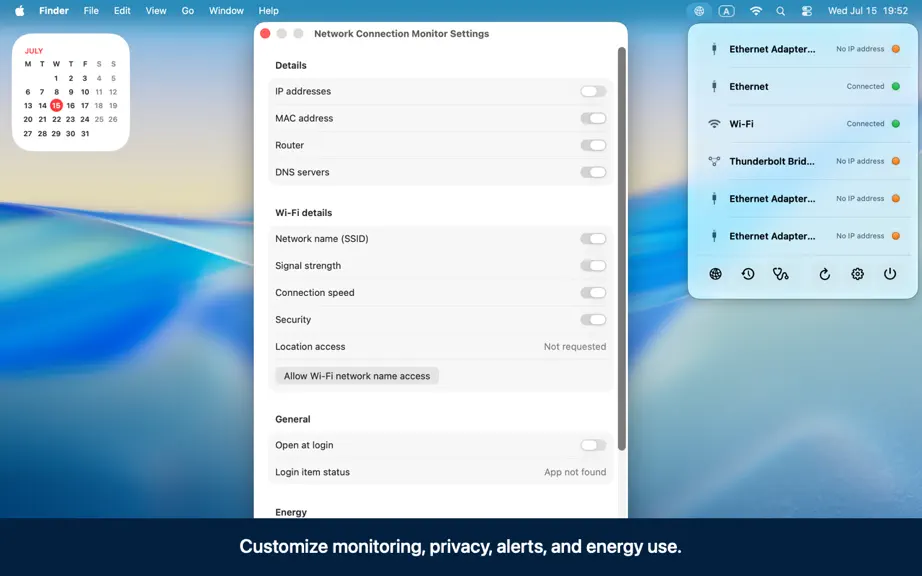Toggle the Router switch
Image resolution: width=922 pixels, height=576 pixels.
(593, 145)
